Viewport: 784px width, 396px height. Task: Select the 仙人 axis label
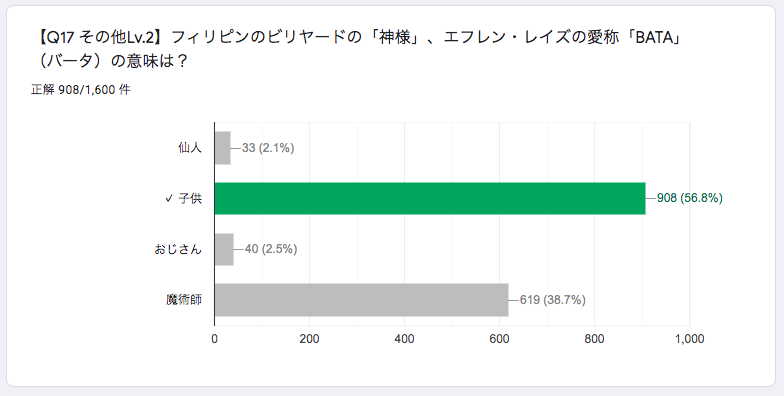click(190, 148)
